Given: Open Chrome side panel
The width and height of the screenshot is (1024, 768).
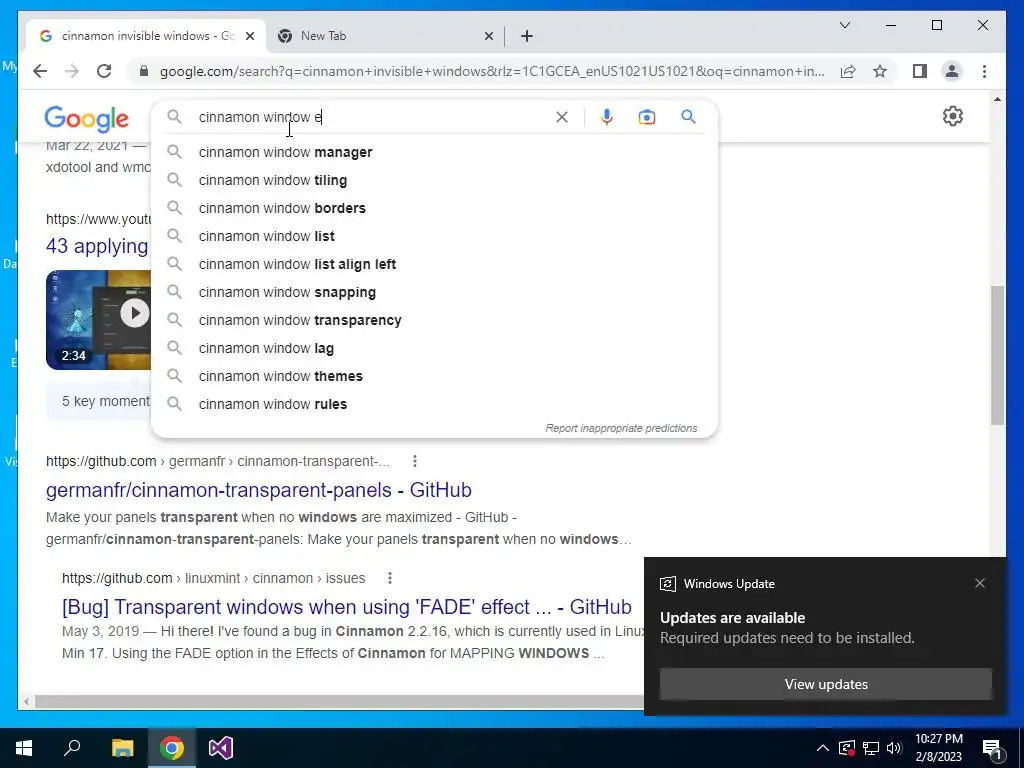Looking at the screenshot, I should pyautogui.click(x=920, y=71).
